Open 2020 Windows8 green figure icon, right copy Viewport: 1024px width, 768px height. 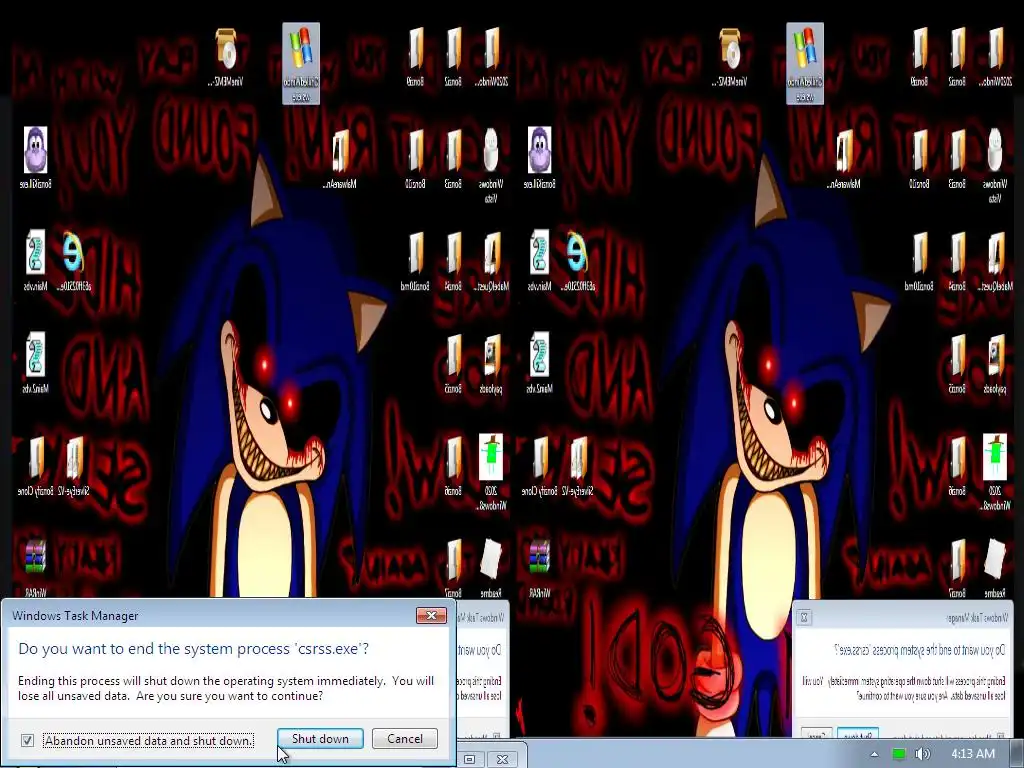pos(995,472)
